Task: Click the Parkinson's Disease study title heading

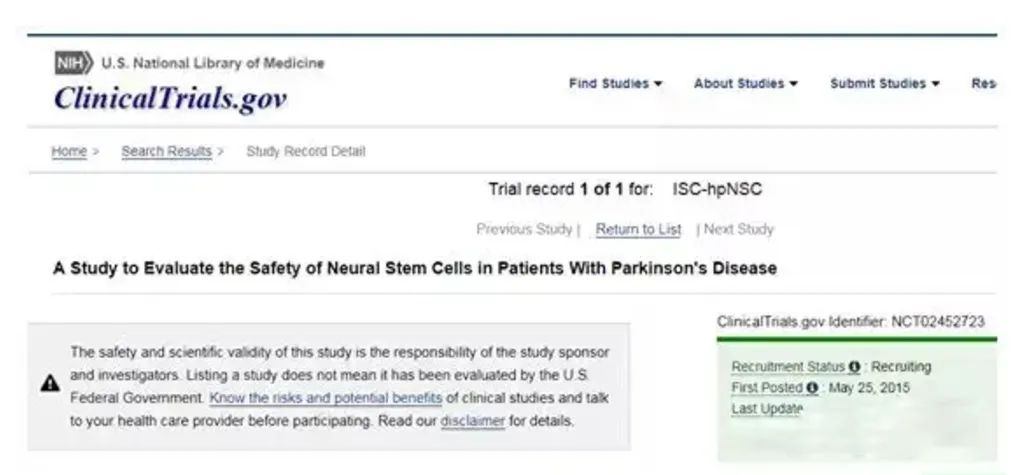Action: click(414, 269)
